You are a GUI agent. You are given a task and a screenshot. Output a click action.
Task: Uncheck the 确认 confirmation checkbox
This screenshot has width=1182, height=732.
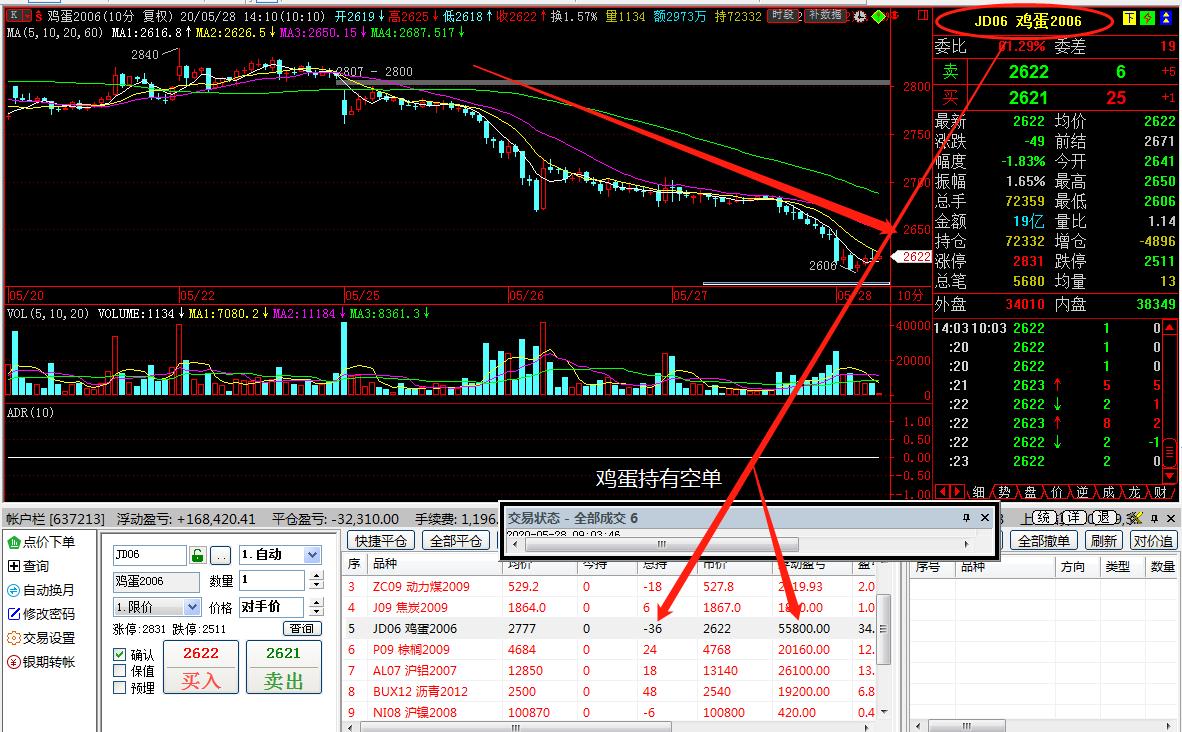click(x=120, y=655)
